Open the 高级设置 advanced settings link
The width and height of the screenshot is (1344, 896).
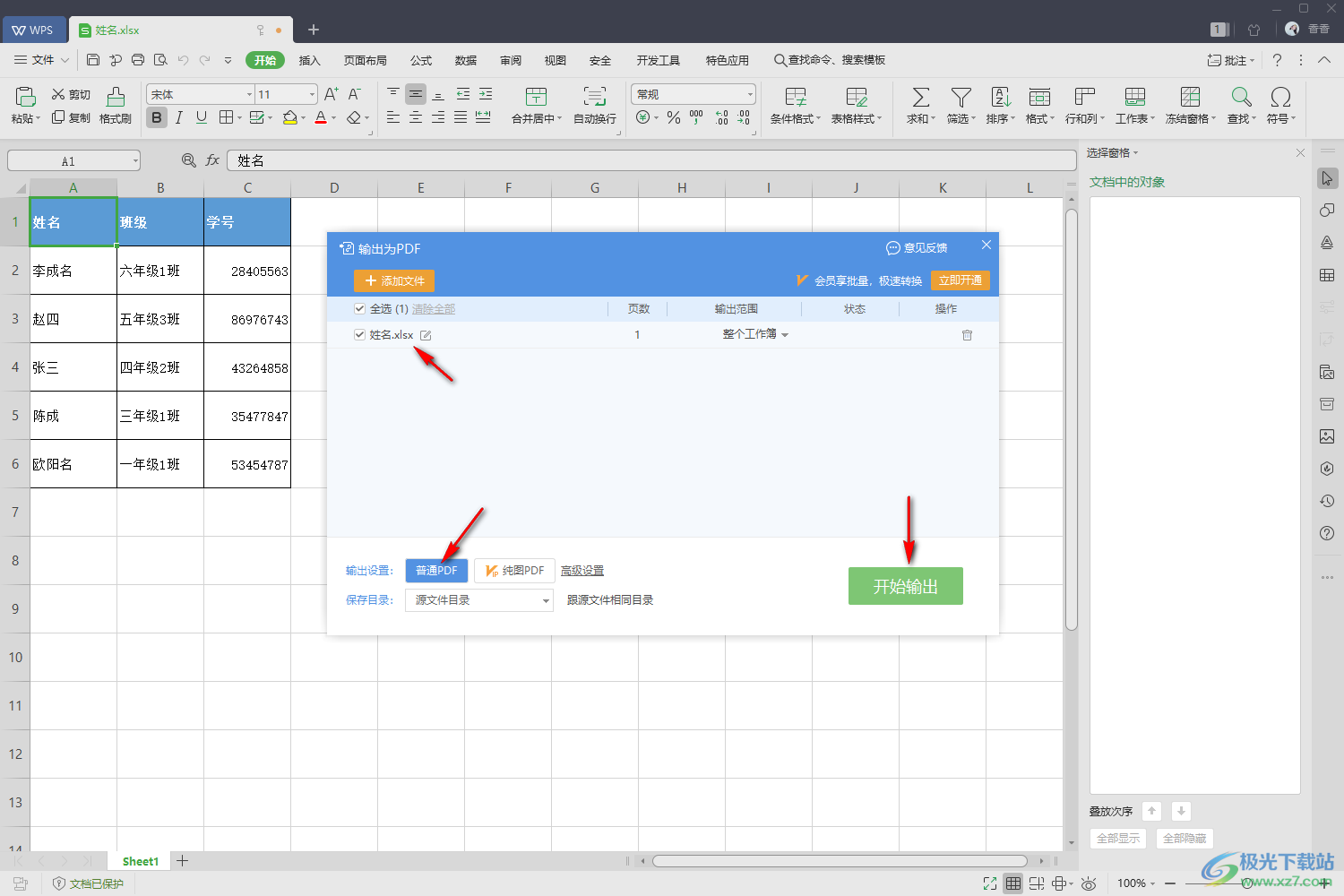tap(582, 571)
